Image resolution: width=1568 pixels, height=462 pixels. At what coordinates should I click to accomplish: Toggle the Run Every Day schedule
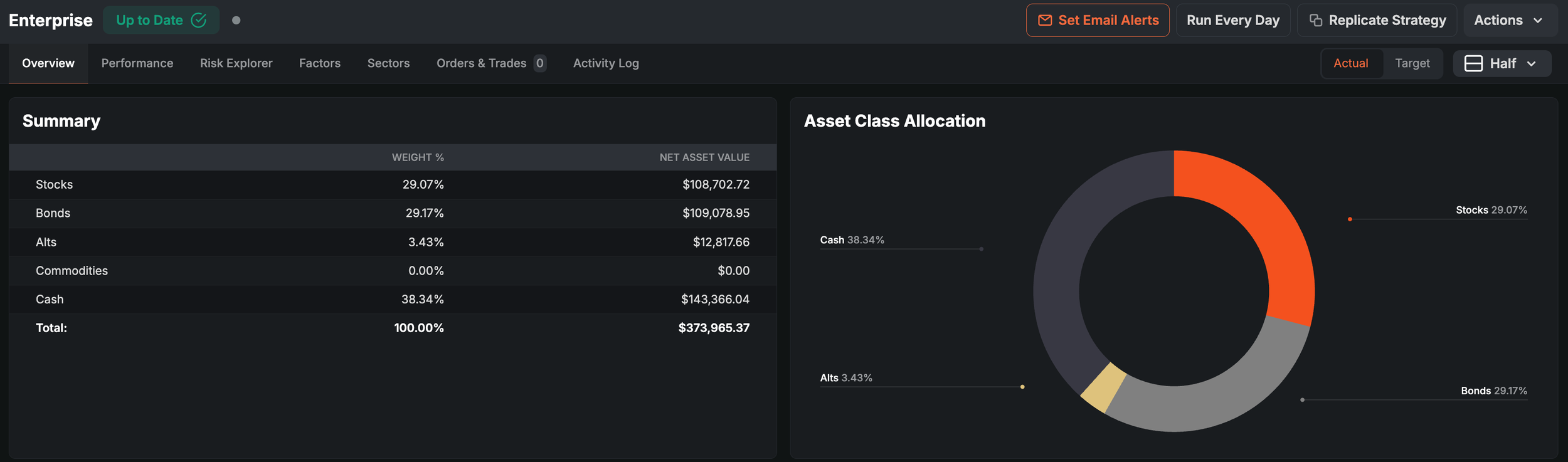point(1233,20)
